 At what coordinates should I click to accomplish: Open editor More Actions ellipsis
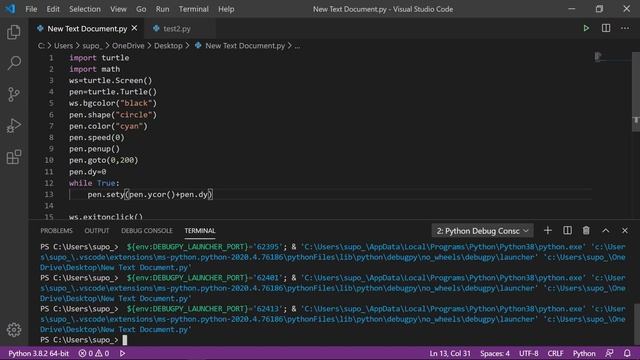[x=625, y=28]
